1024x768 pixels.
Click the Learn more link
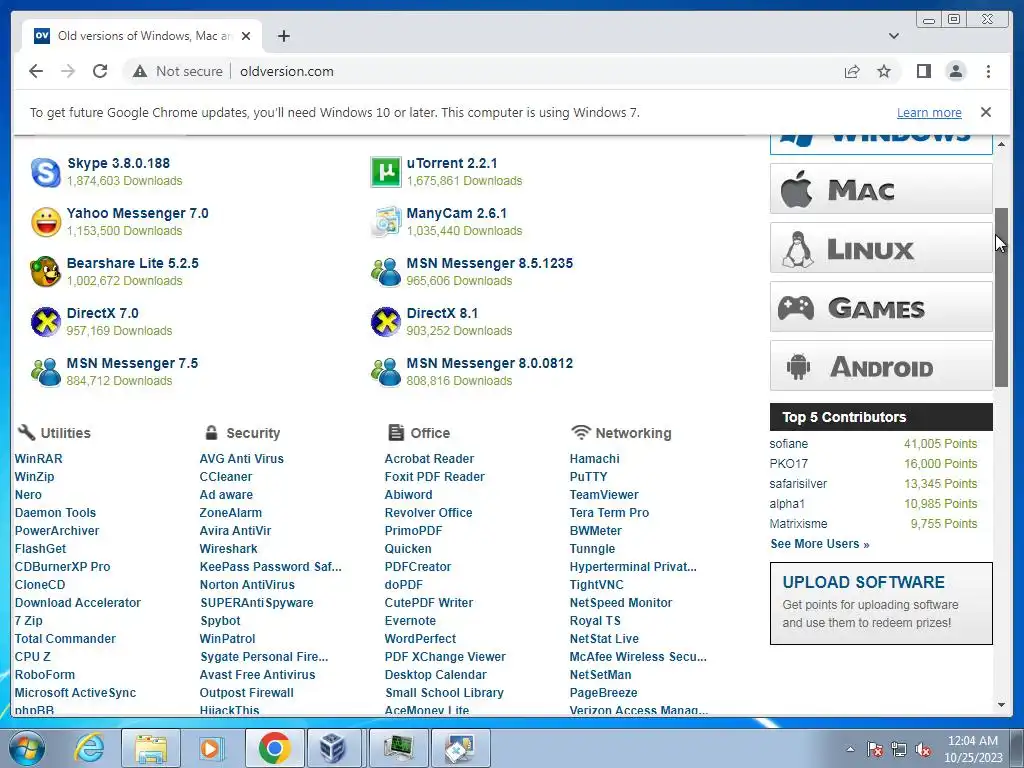click(x=929, y=112)
